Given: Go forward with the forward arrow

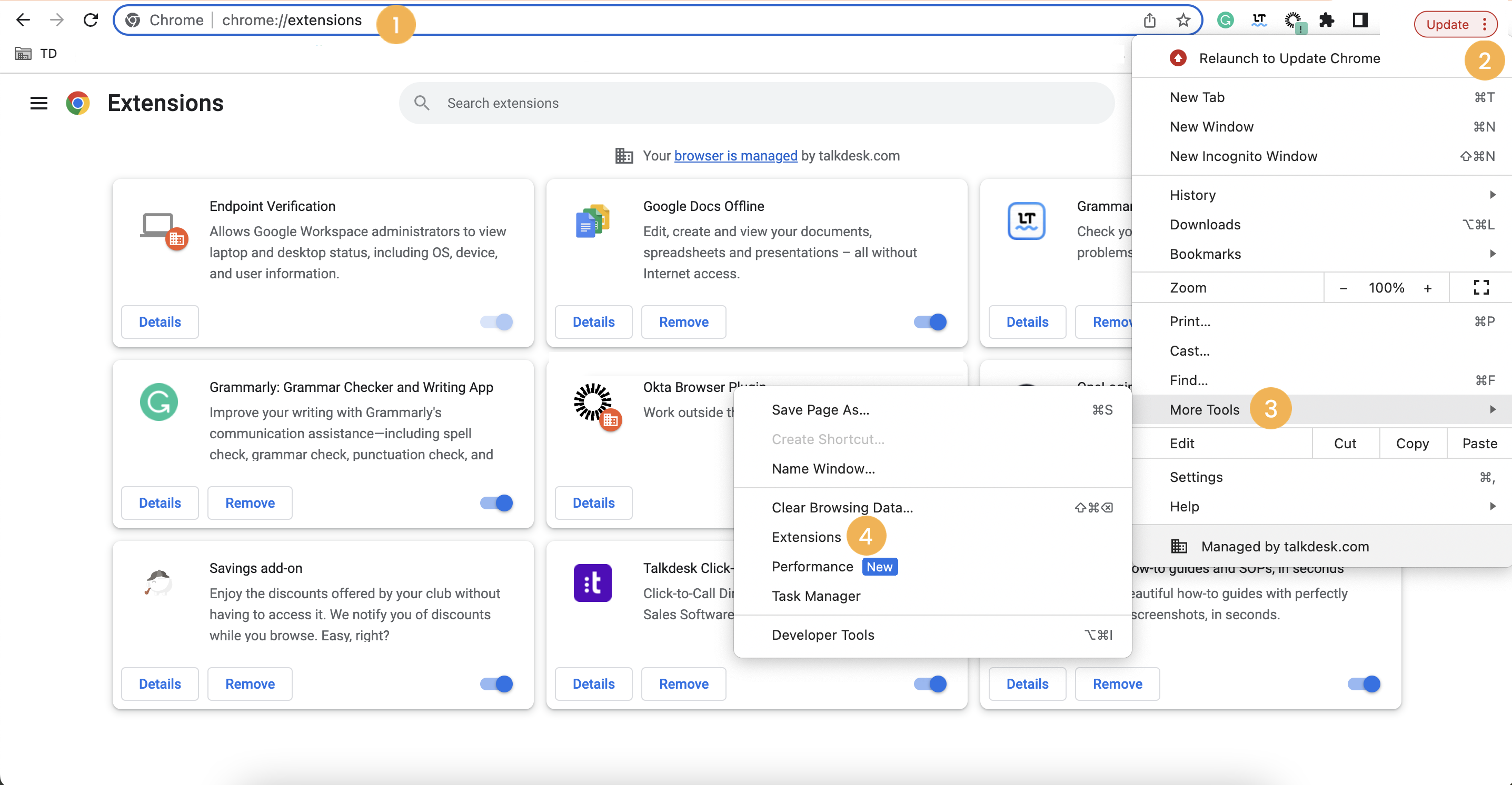Looking at the screenshot, I should [57, 20].
